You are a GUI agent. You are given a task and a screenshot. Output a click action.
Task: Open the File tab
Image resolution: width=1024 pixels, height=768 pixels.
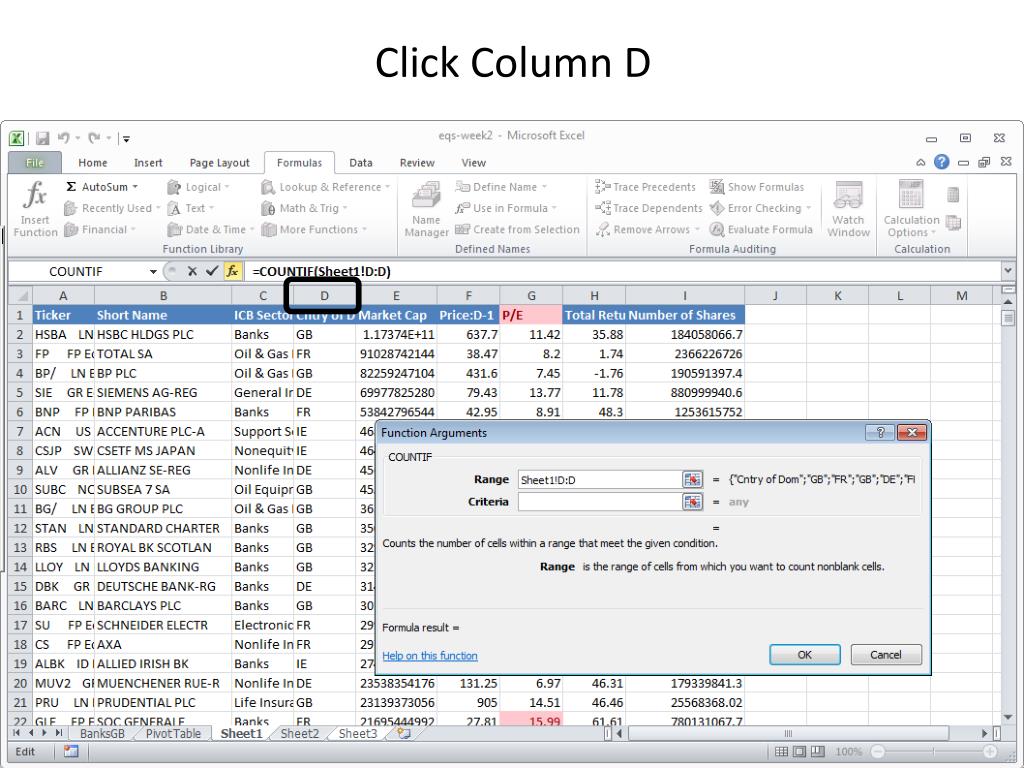point(35,163)
